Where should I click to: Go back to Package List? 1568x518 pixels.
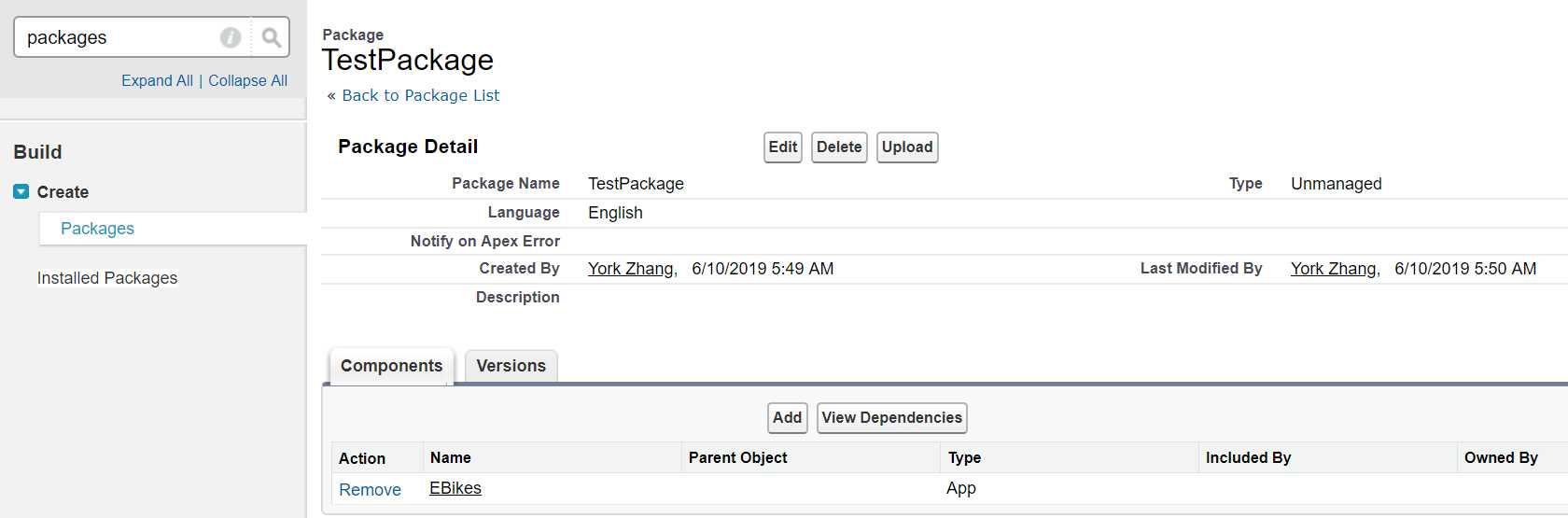click(421, 95)
